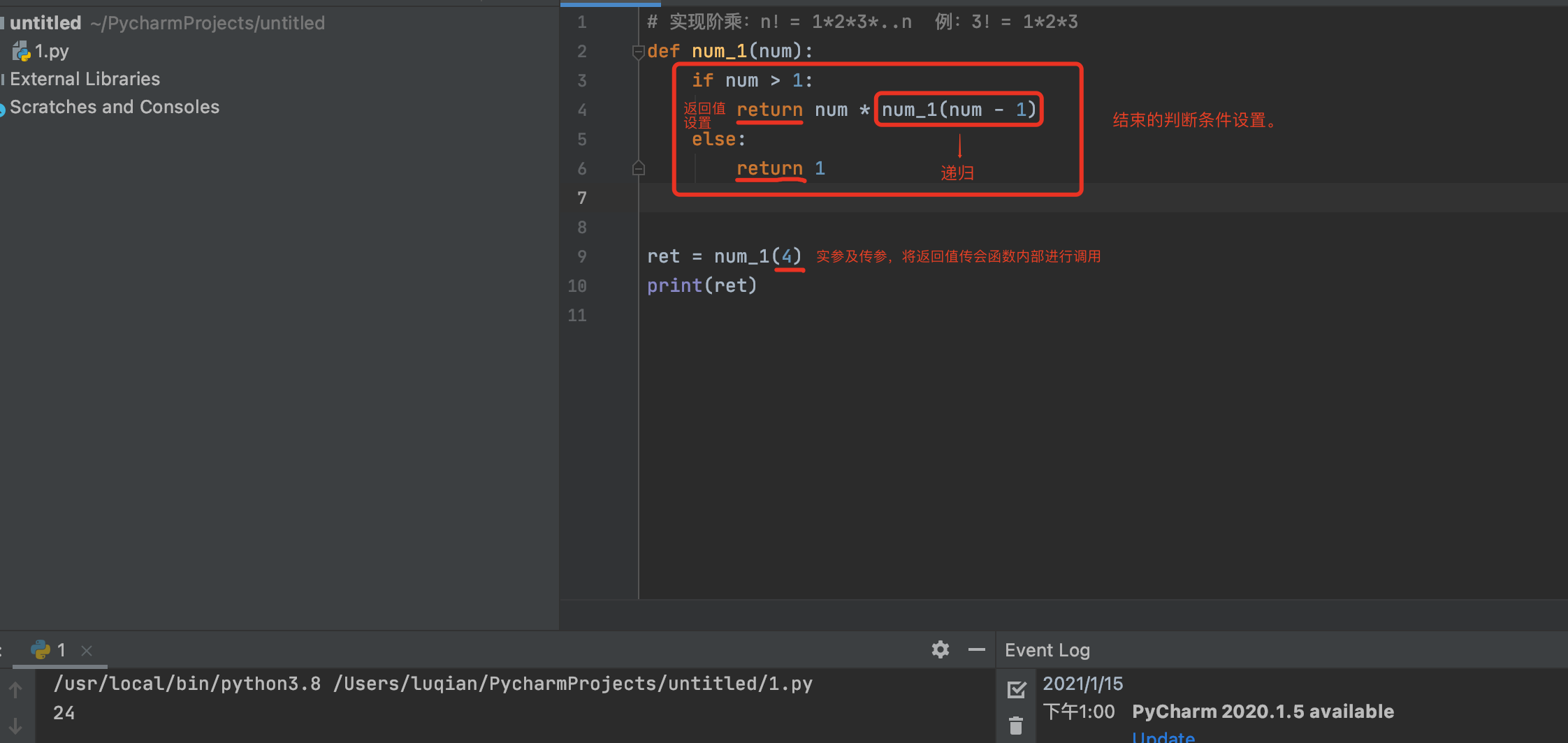This screenshot has width=1568, height=743.
Task: Click the Python file icon beside 1.py
Action: coord(22,51)
